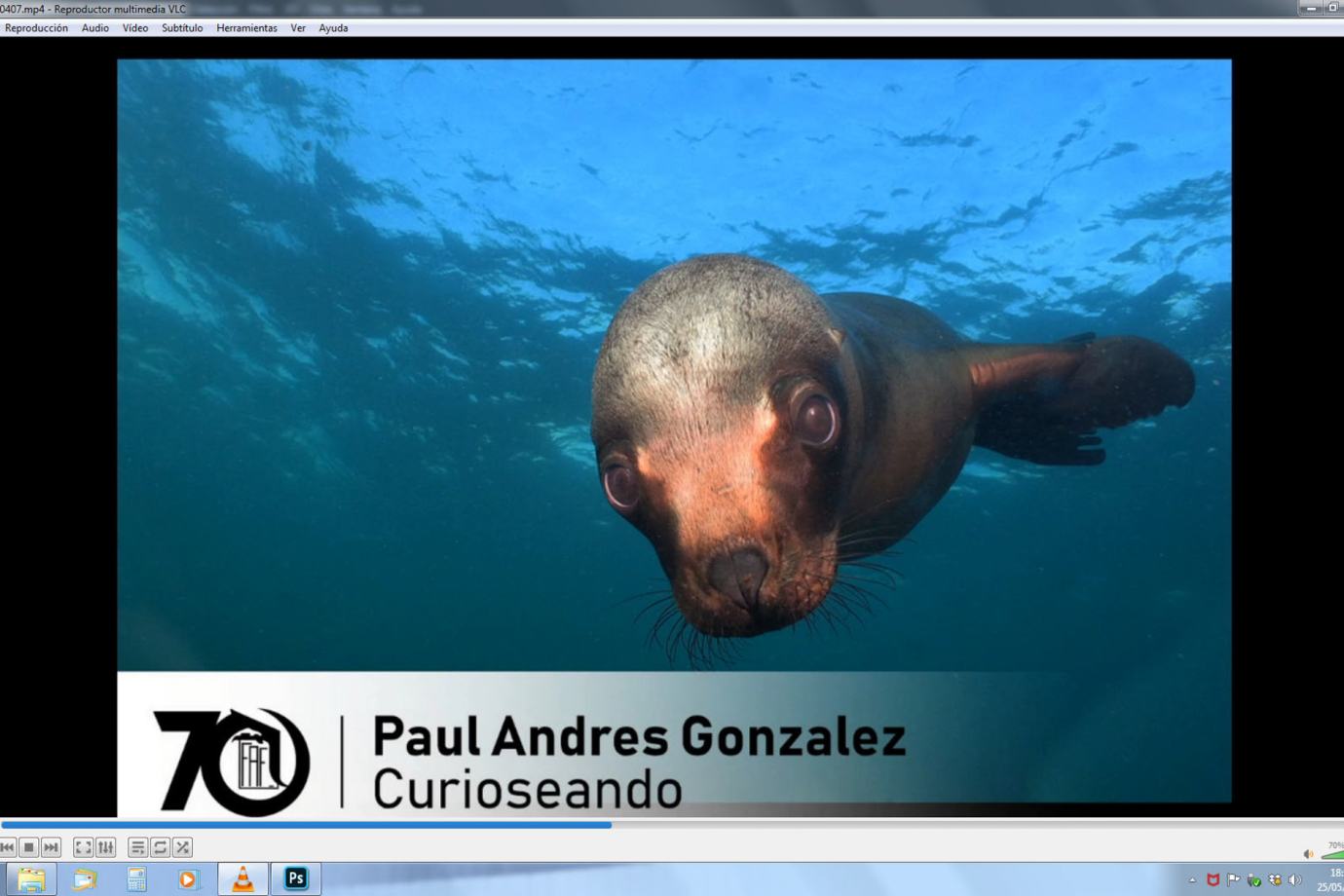
Task: Click the Ayuda menu item
Action: pos(333,28)
